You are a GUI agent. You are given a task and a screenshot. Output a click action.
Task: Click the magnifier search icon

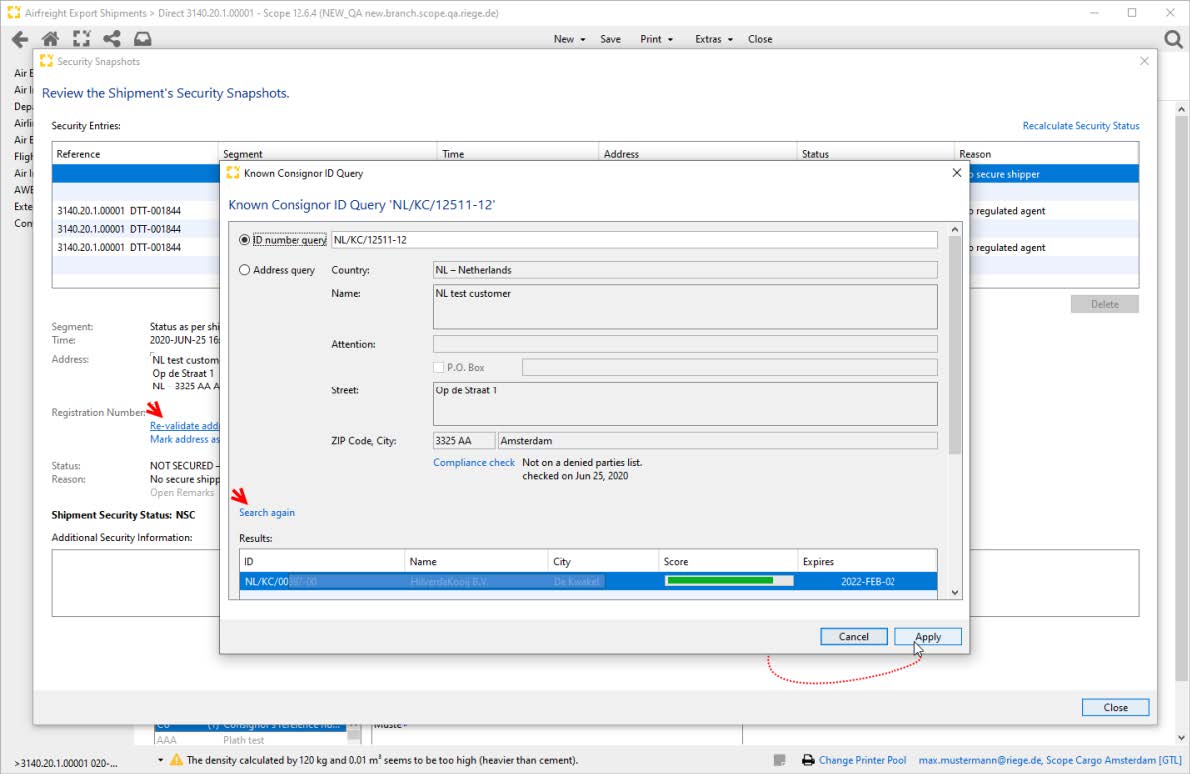tap(1174, 39)
